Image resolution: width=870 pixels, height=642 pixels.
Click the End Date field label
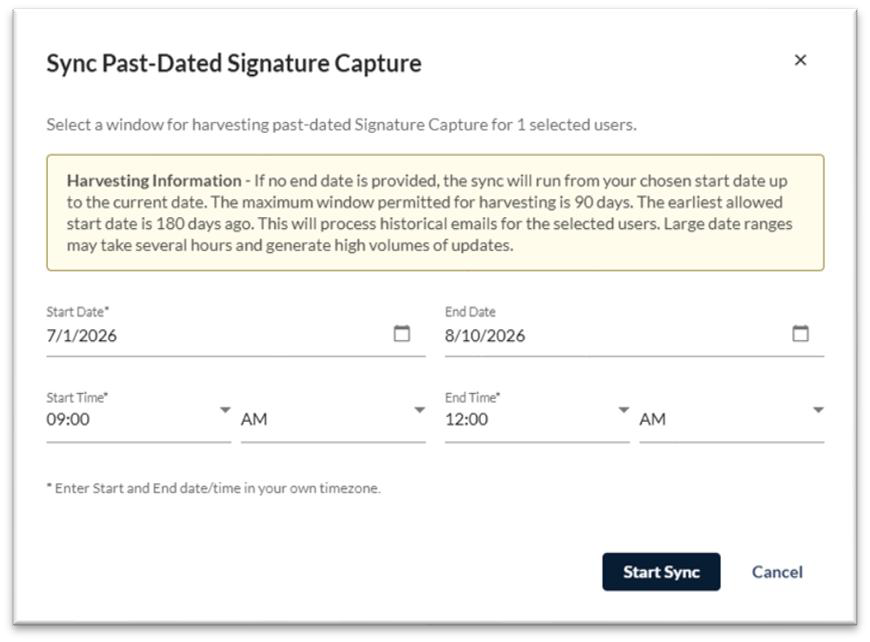click(x=470, y=312)
